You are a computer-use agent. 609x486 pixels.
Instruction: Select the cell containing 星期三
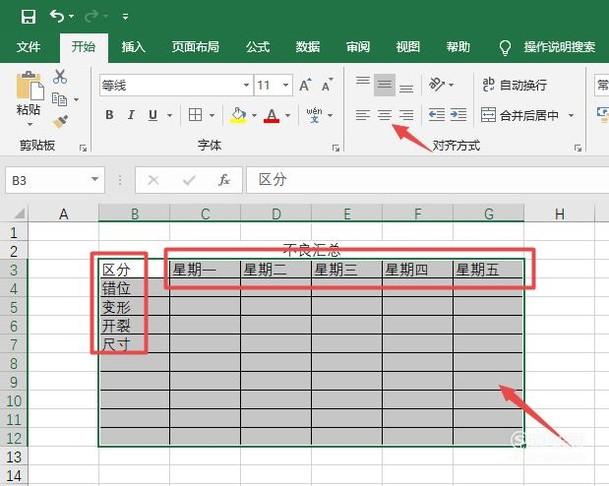coord(346,269)
